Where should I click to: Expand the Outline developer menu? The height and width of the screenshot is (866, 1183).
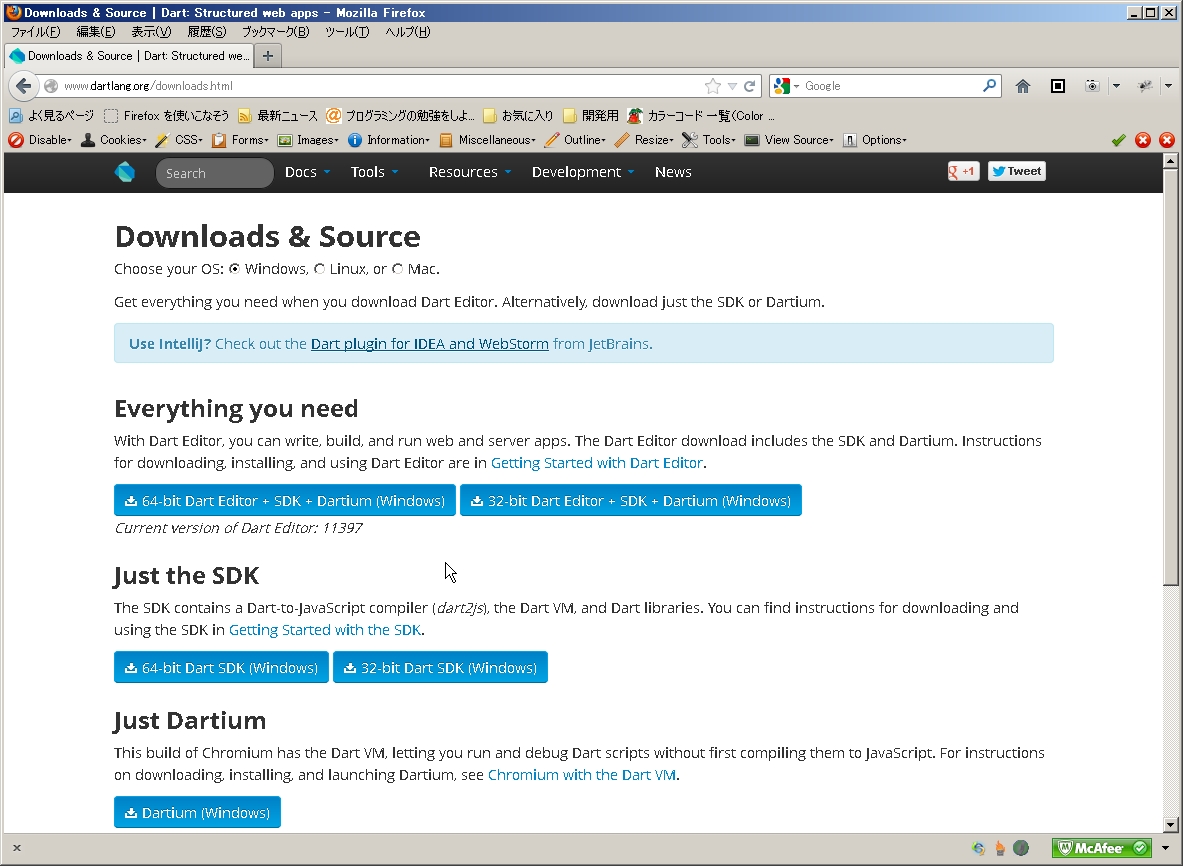click(x=575, y=140)
